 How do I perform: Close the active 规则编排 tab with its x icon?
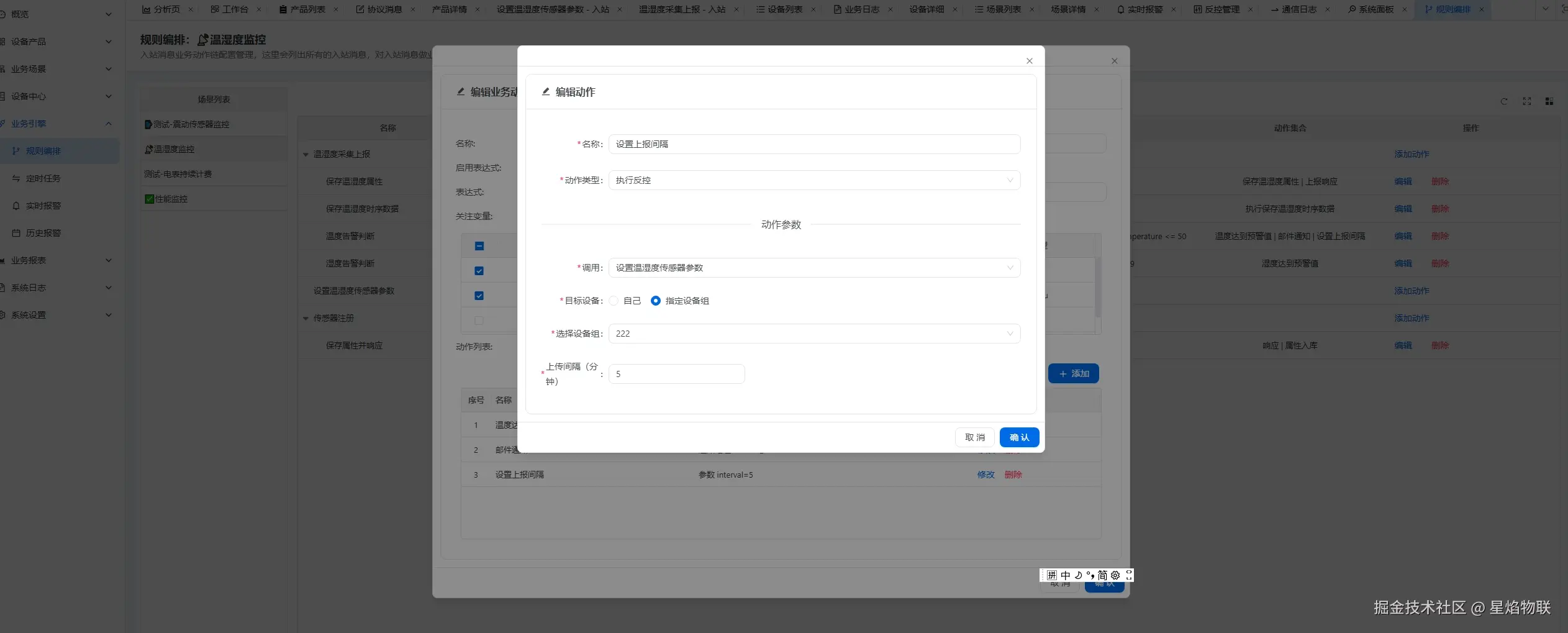(x=1482, y=9)
